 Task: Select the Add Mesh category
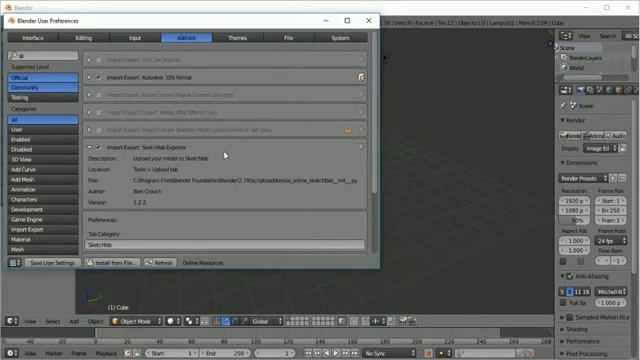pyautogui.click(x=43, y=180)
